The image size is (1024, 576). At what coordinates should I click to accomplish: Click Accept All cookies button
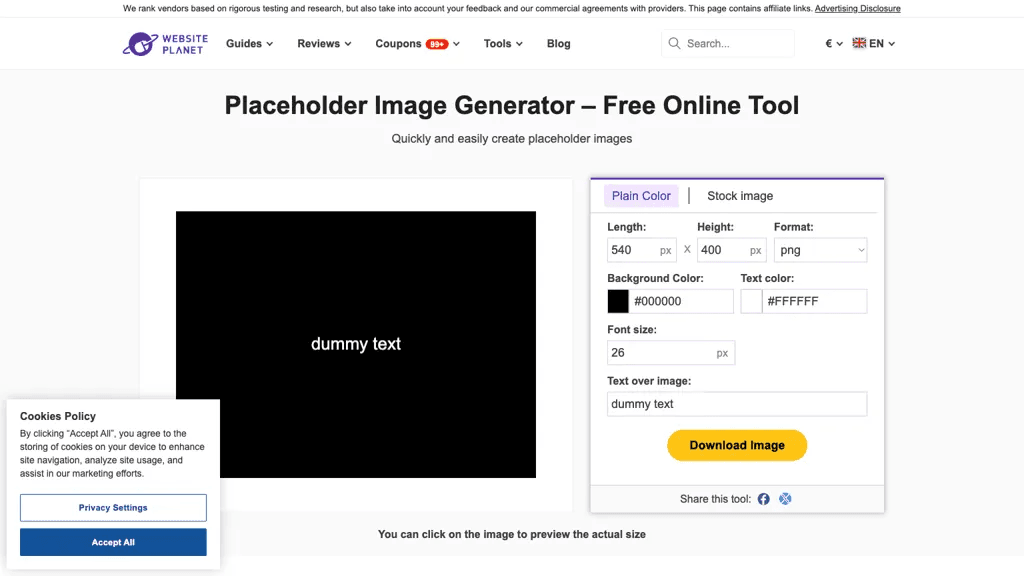pos(113,542)
